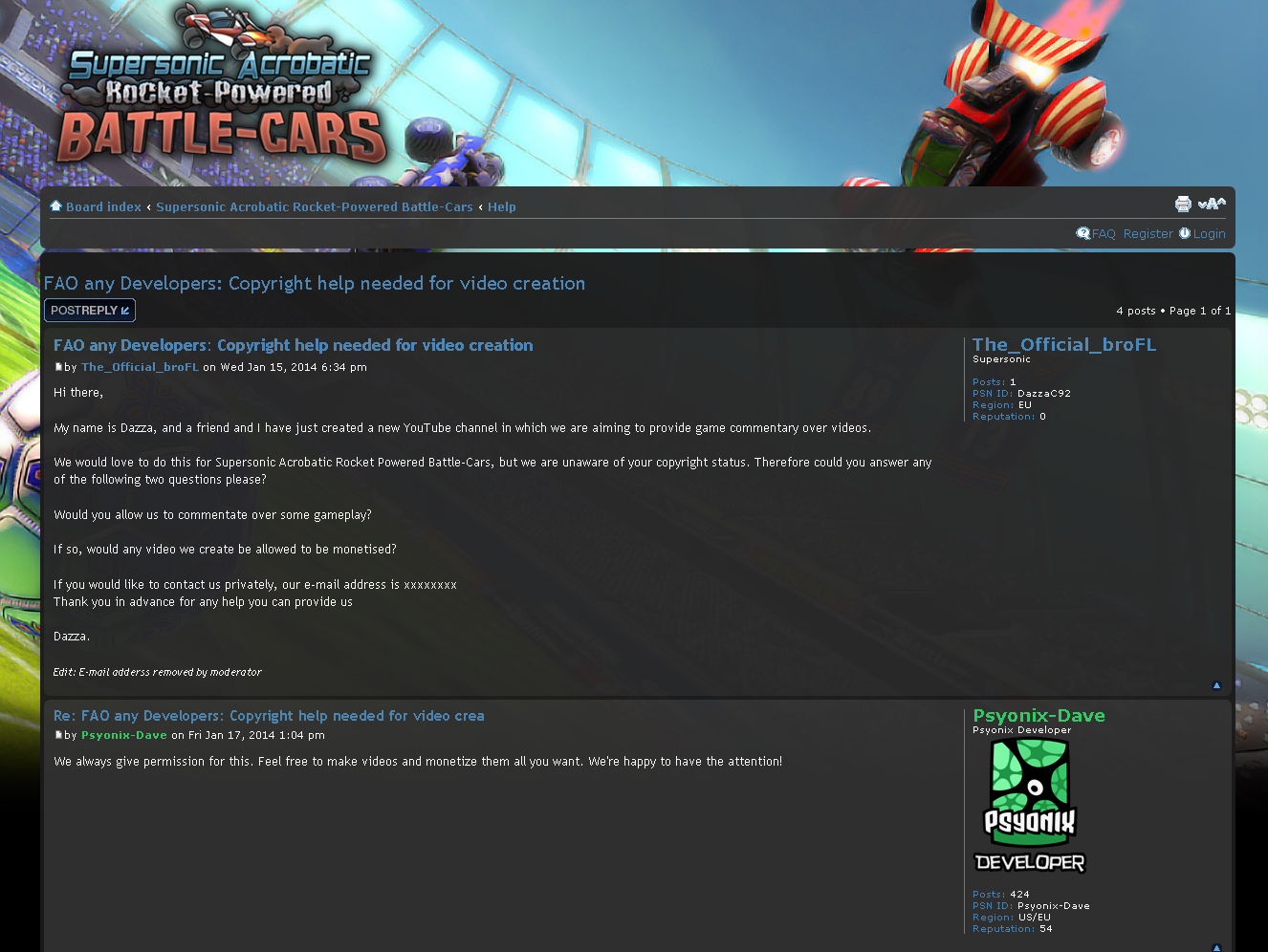This screenshot has width=1268, height=952.
Task: Go to Supersonic Acrobatic Rocket-Powered Battle-Cars forum
Action: point(315,206)
